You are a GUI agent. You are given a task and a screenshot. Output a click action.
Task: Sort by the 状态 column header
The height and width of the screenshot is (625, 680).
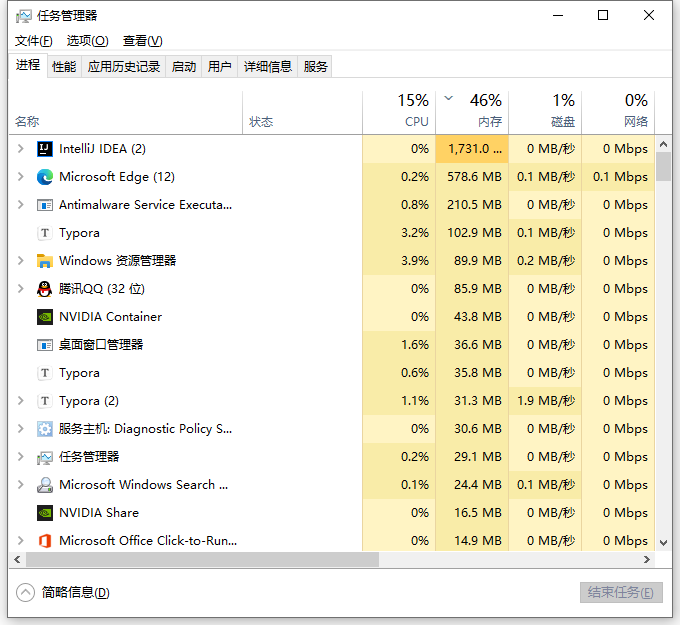(x=302, y=111)
